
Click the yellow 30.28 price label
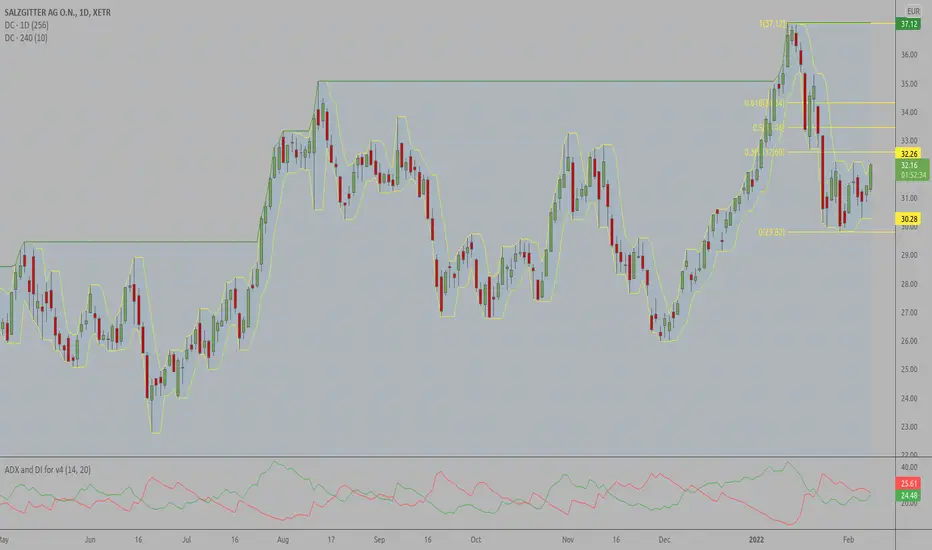(909, 219)
